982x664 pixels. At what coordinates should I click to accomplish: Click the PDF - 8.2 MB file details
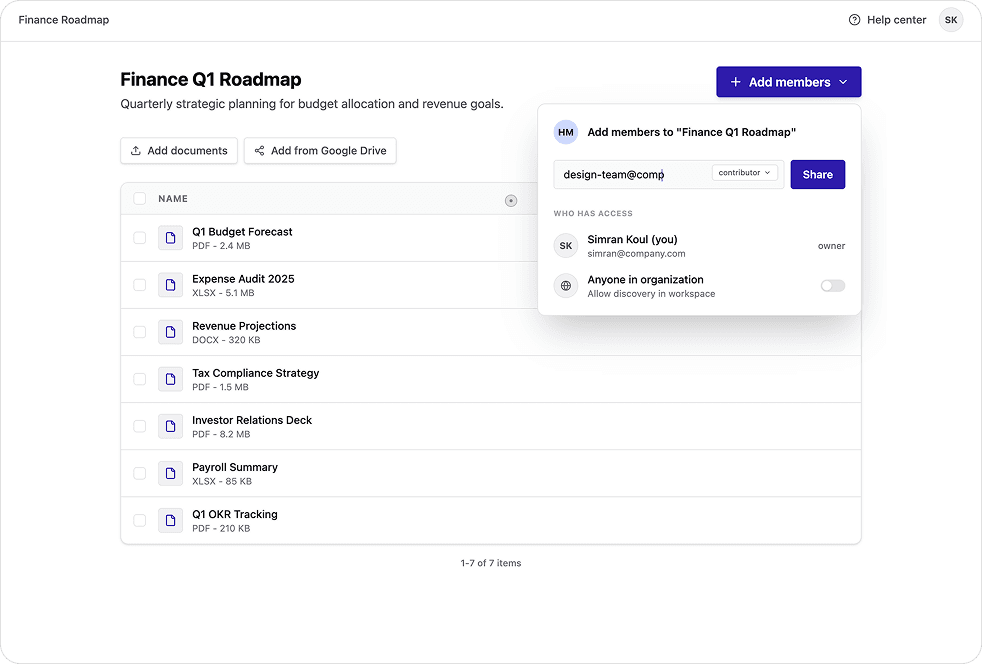pos(221,434)
